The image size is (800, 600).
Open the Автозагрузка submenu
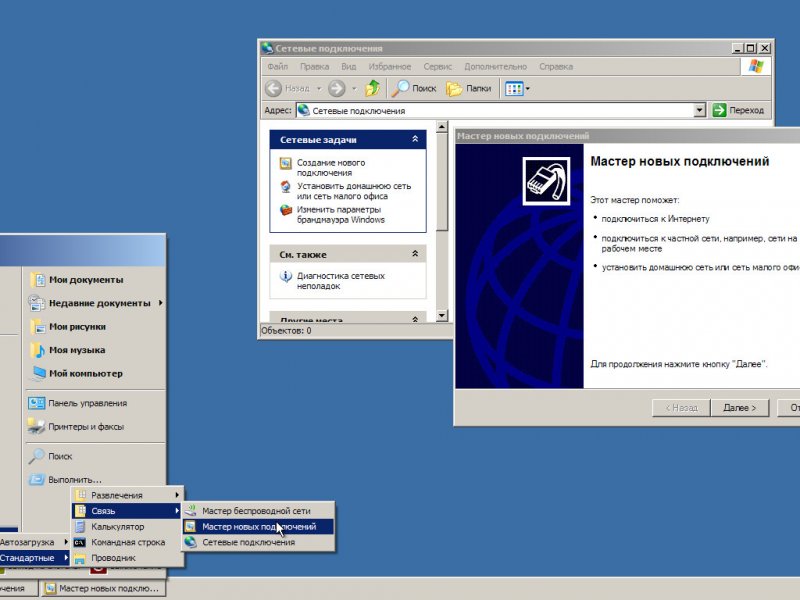coord(34,542)
